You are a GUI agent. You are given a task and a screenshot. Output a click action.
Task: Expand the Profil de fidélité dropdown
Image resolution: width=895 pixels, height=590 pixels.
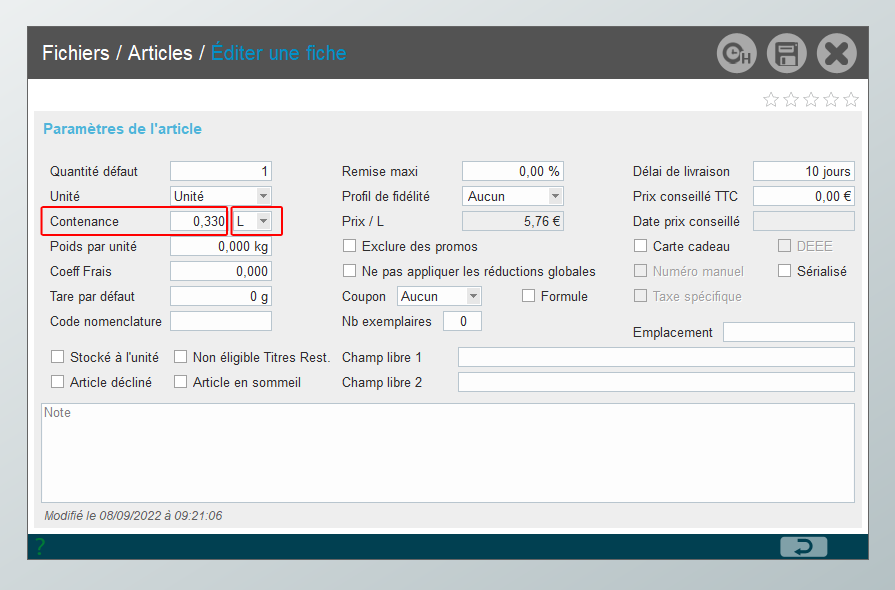click(555, 196)
